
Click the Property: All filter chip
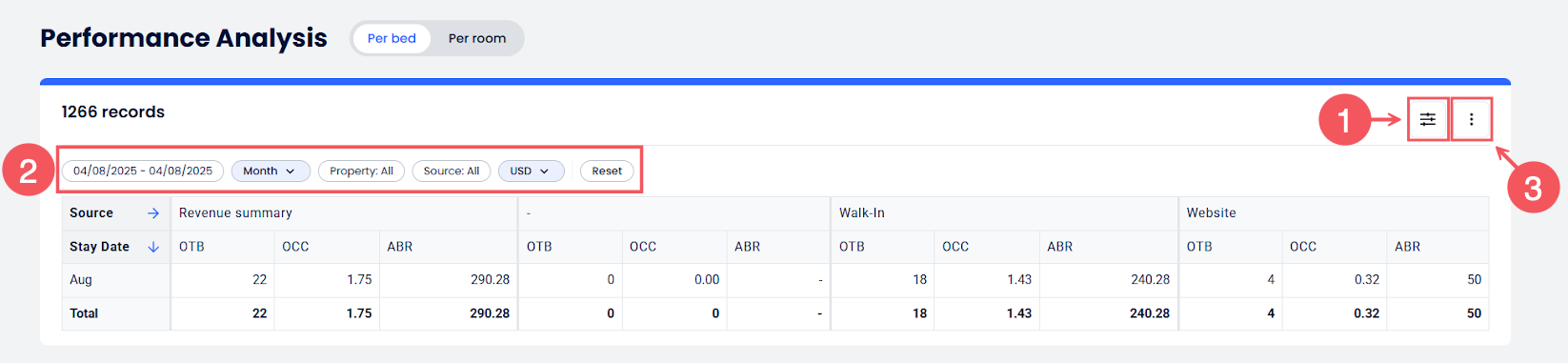[x=361, y=171]
